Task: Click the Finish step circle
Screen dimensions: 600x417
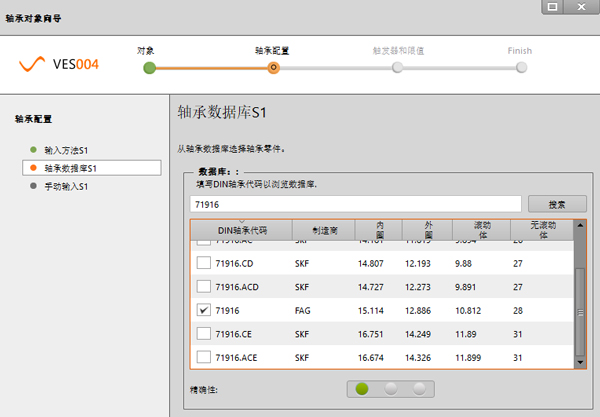Action: point(521,67)
